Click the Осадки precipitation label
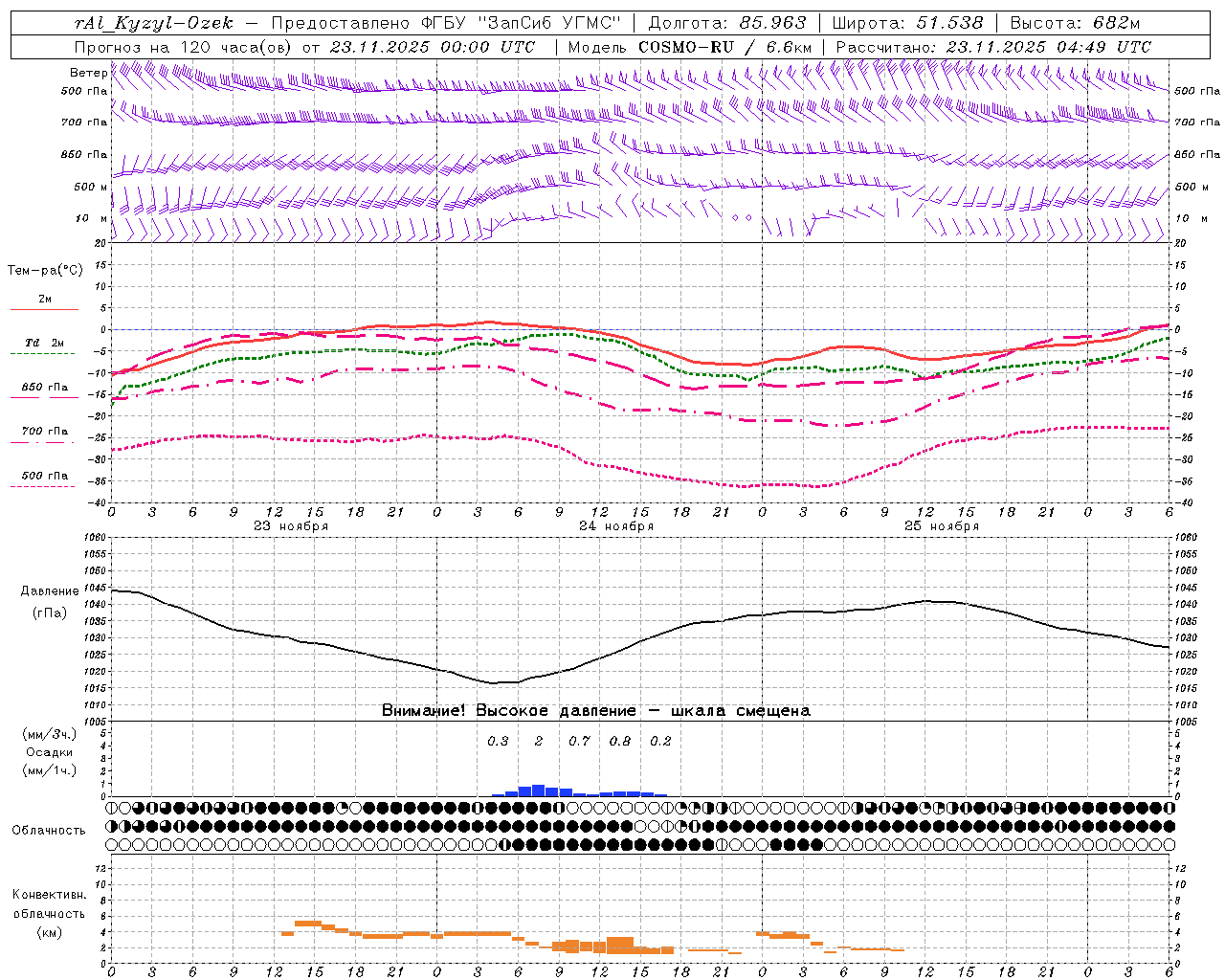Screen dimensions: 1225x980 tap(50, 752)
